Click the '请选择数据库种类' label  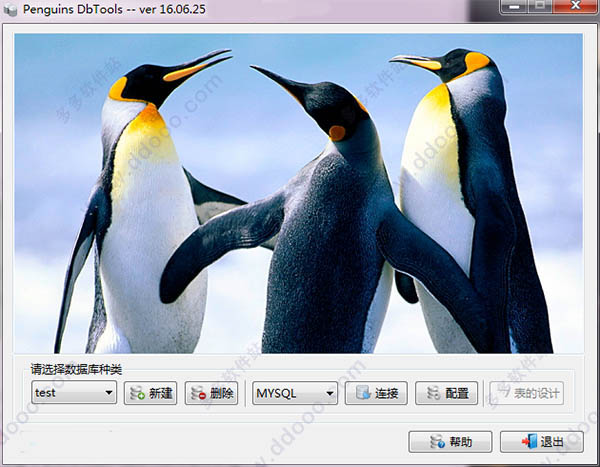point(76,369)
